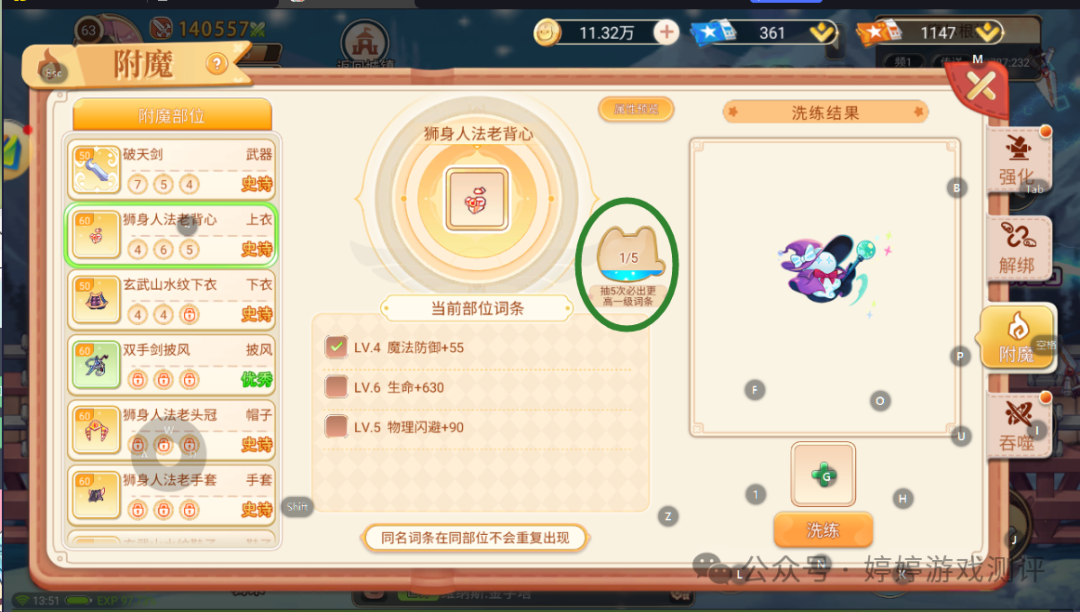The width and height of the screenshot is (1080, 612).
Task: Expand the partially visible bottom equipment entry
Action: click(x=172, y=539)
